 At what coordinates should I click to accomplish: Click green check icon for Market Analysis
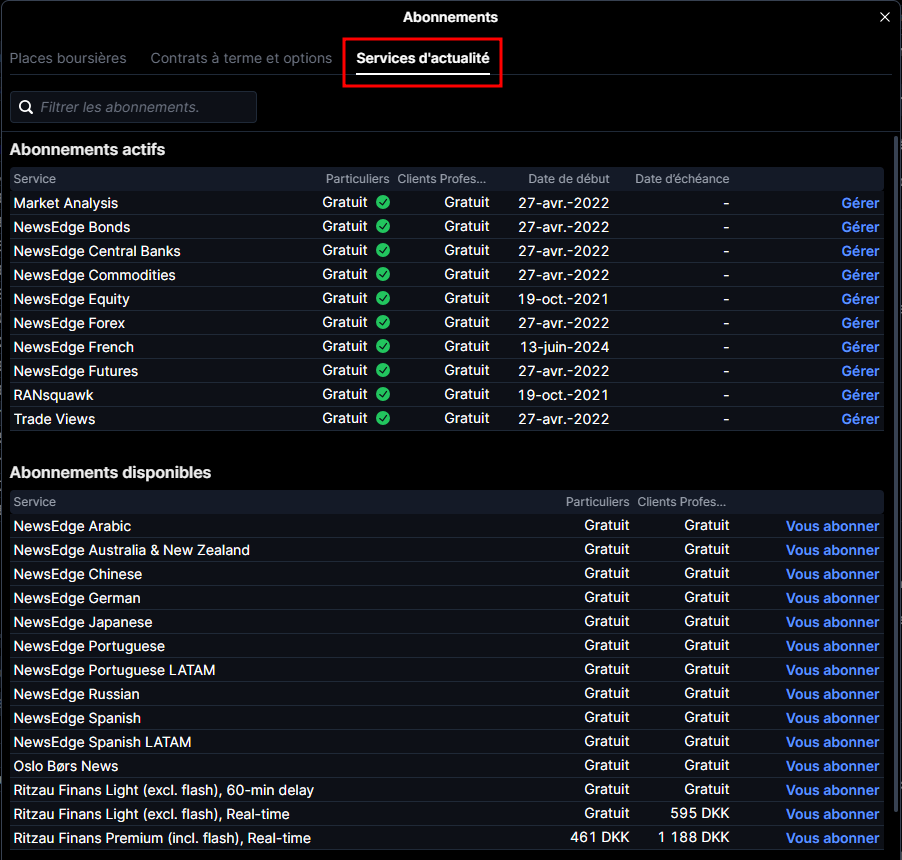point(383,202)
